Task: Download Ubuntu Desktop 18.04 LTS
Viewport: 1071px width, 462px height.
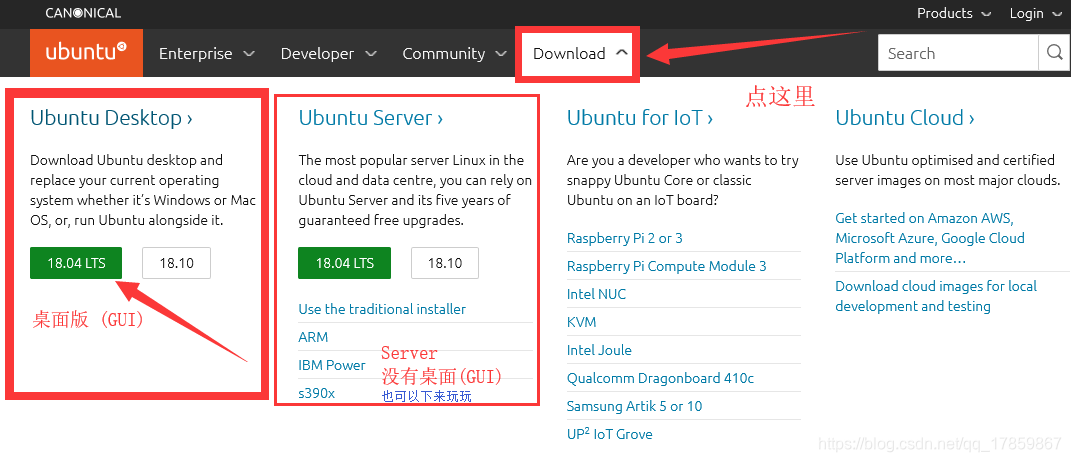Action: [x=76, y=263]
